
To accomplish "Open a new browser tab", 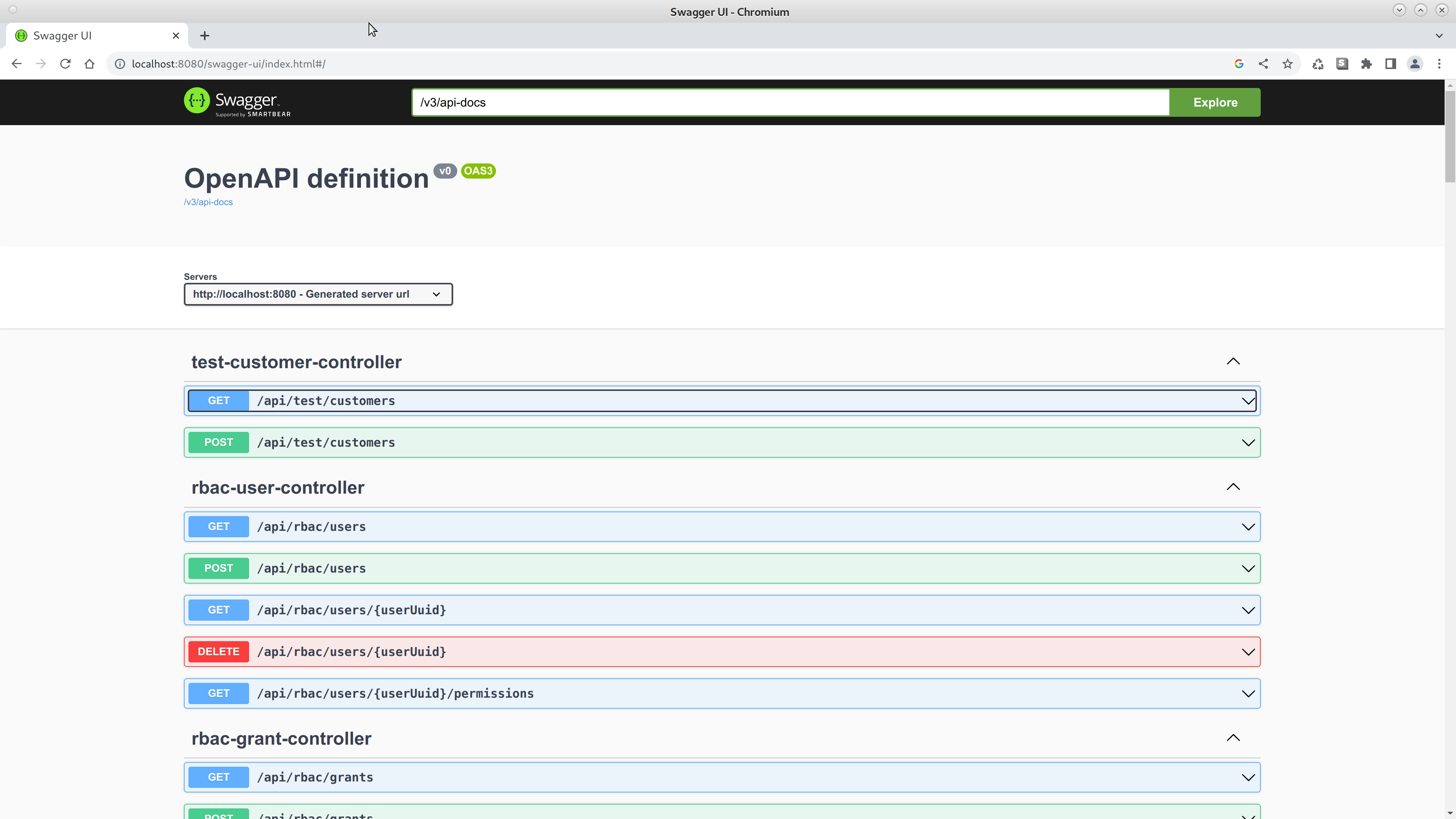I will (205, 36).
